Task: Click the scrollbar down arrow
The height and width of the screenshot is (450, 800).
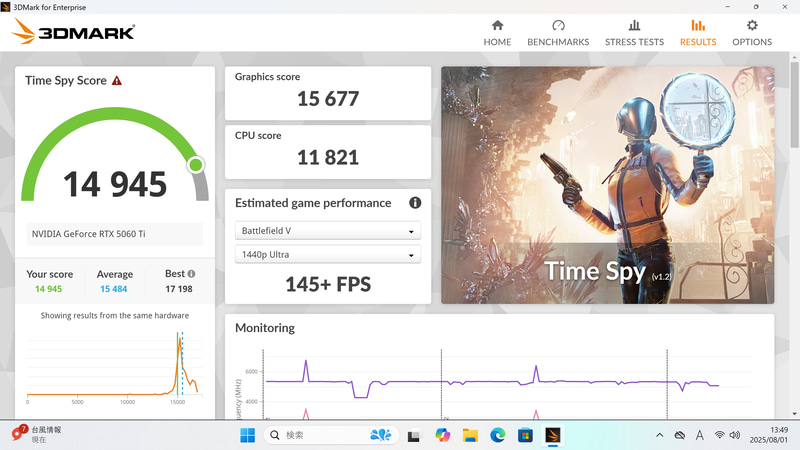Action: click(x=794, y=414)
